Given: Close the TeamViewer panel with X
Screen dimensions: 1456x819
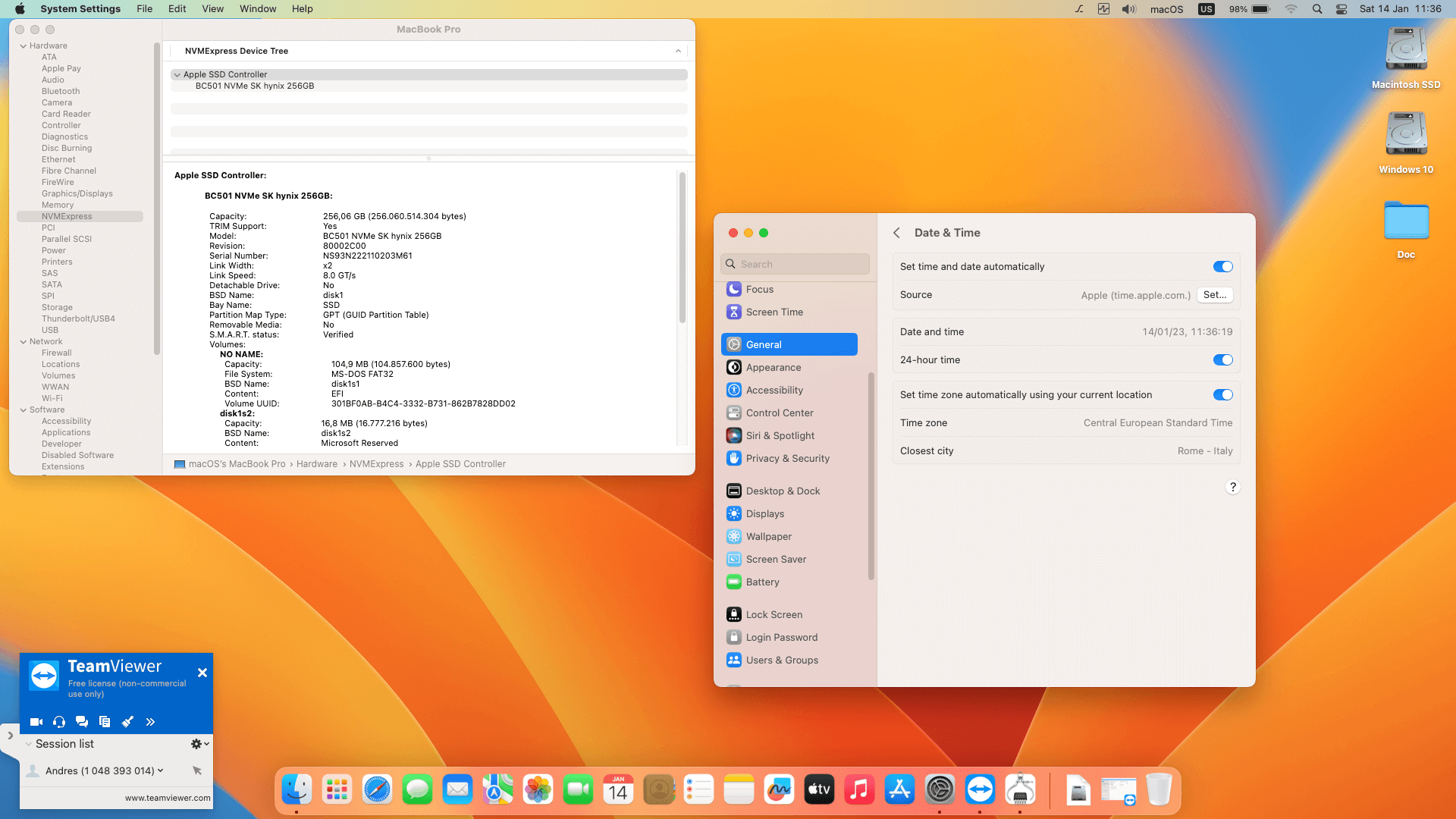Looking at the screenshot, I should [202, 673].
